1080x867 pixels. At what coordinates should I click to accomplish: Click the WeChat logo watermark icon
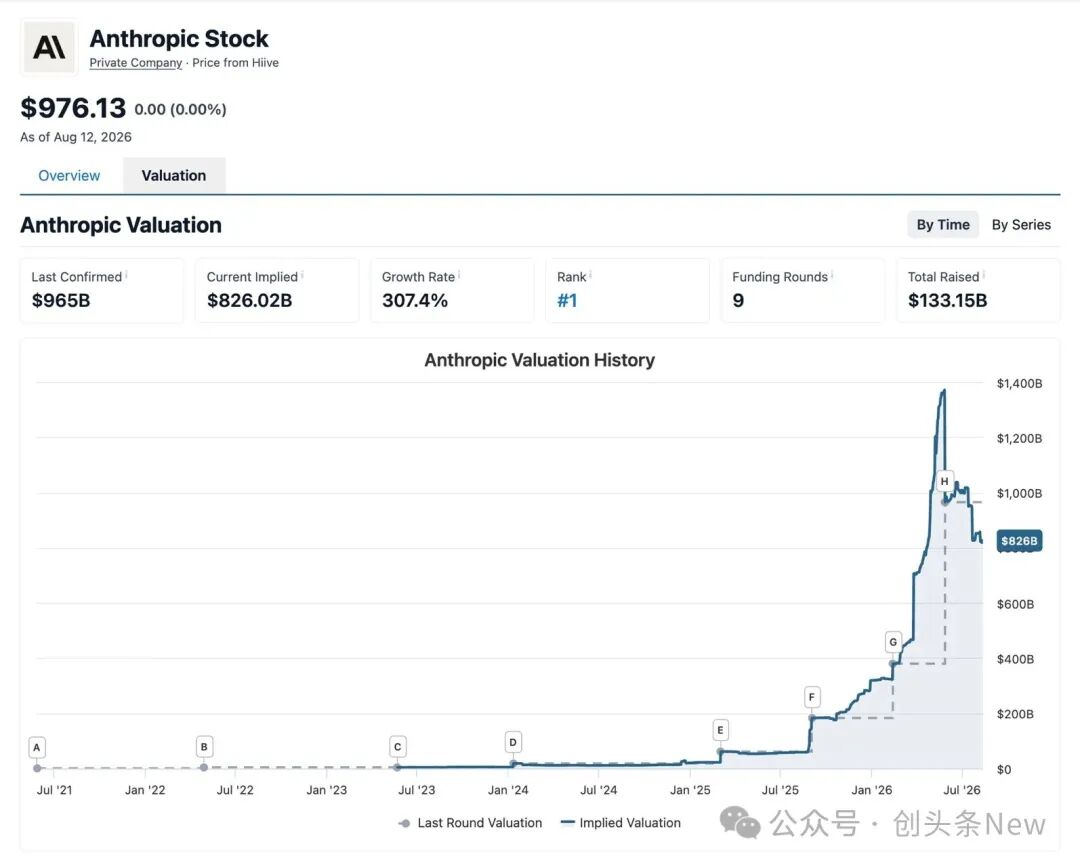pos(739,823)
